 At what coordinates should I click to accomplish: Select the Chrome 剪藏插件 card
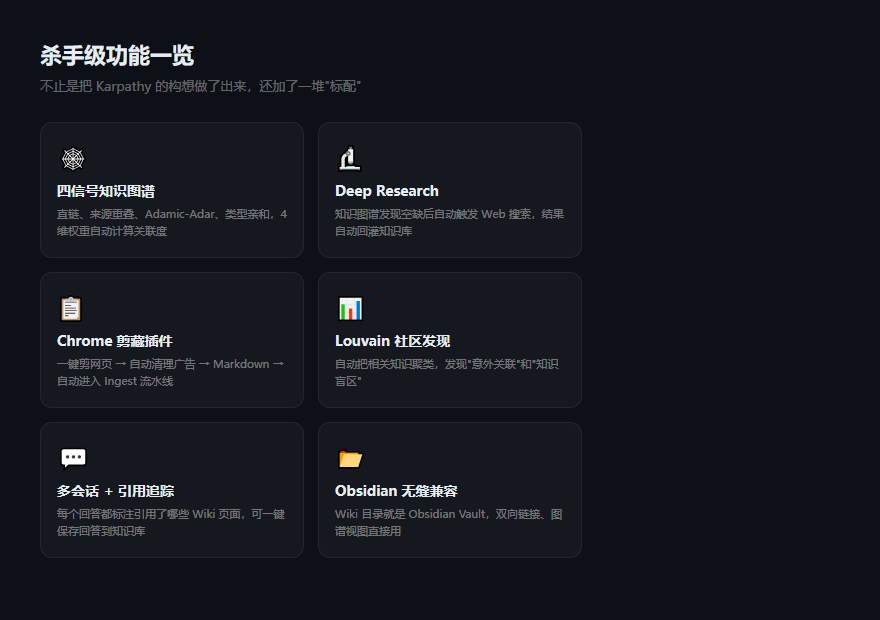pos(171,340)
